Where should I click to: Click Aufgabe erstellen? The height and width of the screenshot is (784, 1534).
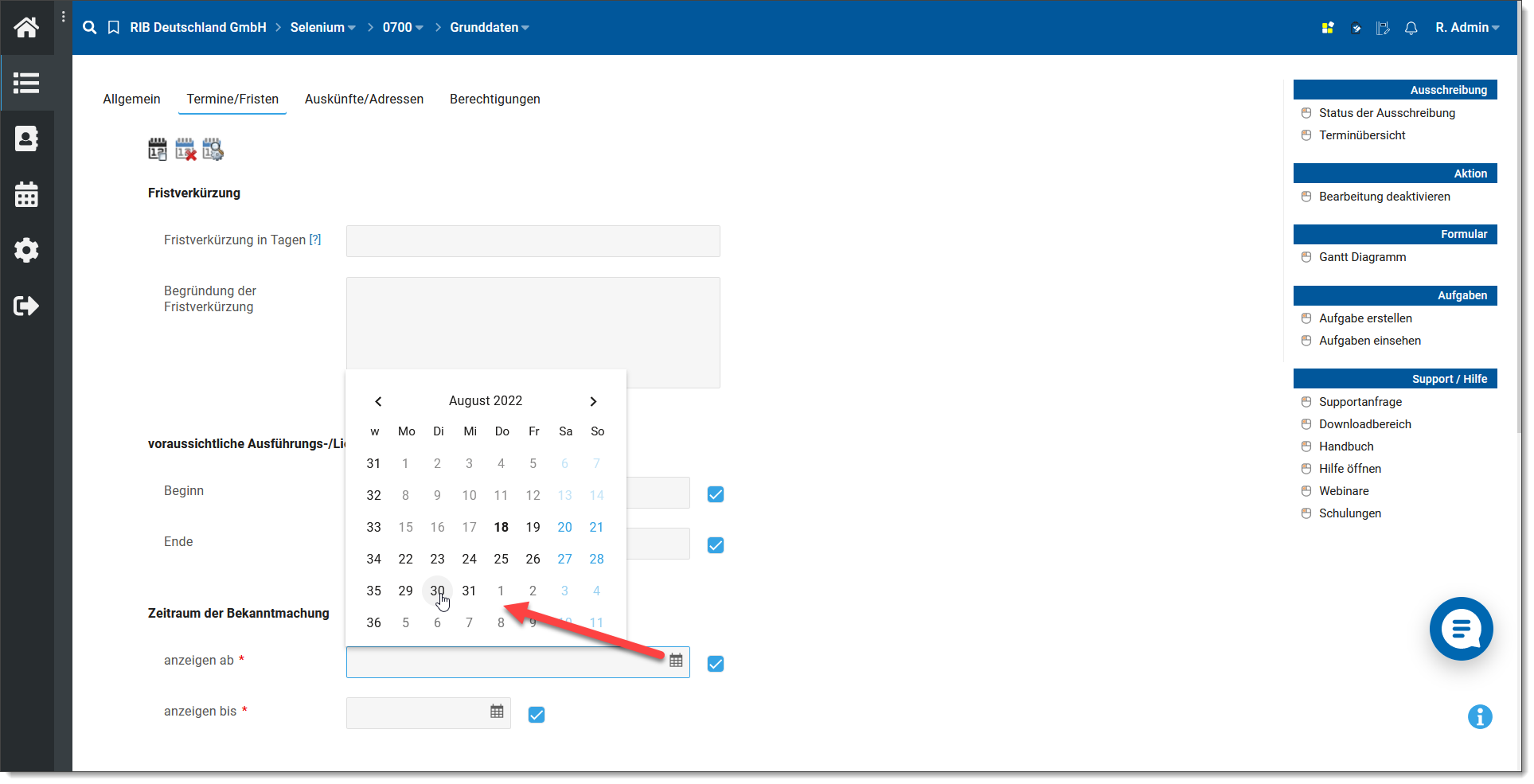point(1365,318)
